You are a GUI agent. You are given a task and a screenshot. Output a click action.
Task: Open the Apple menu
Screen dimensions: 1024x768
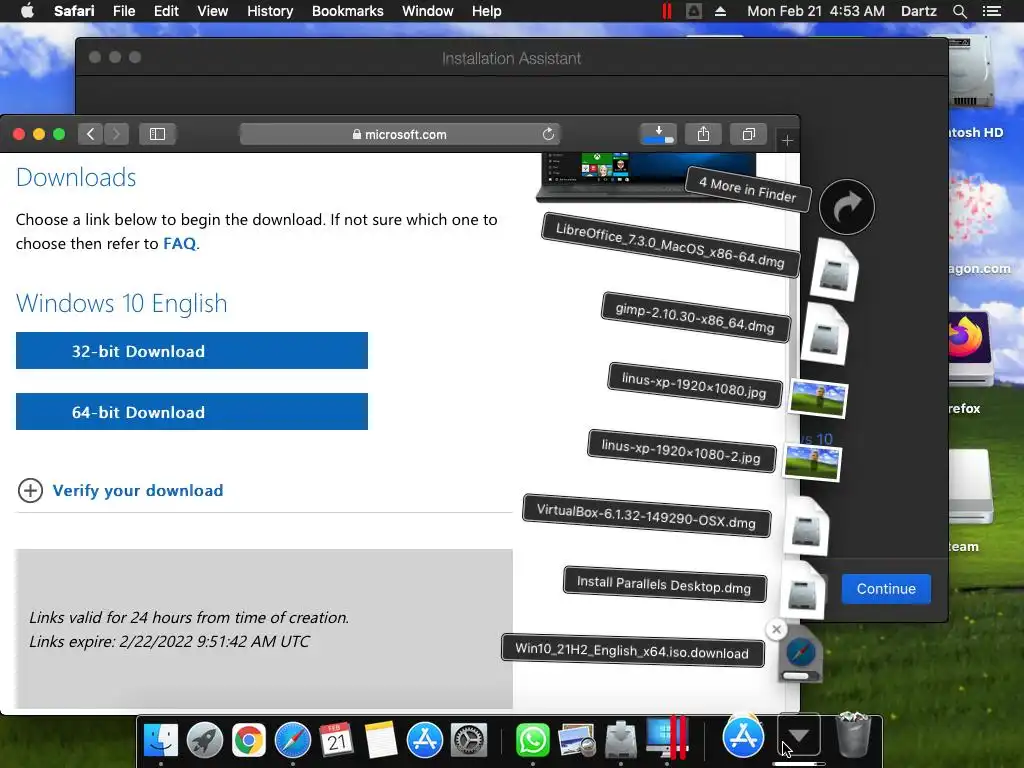27,11
